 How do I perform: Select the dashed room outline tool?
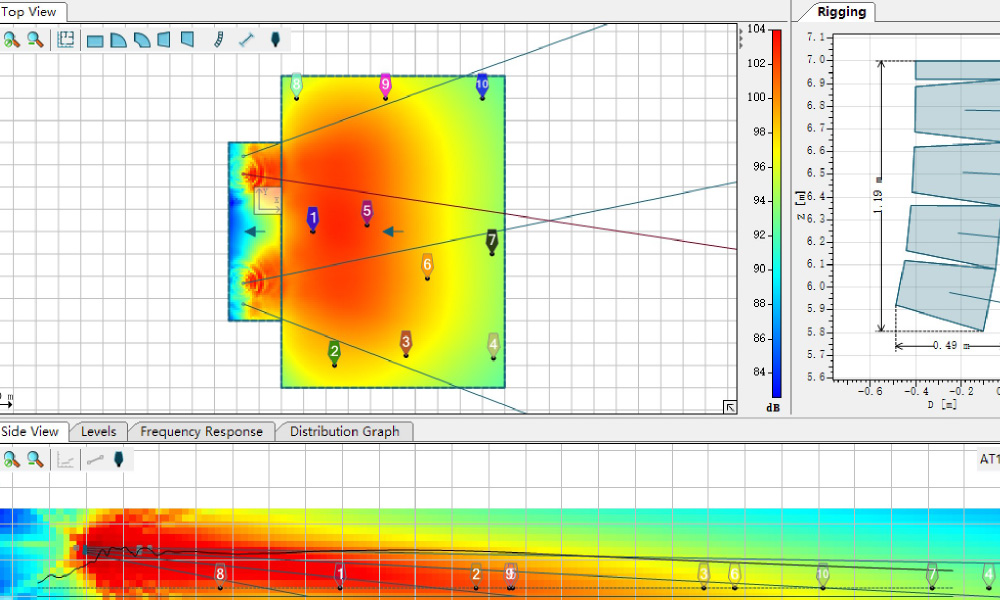coord(66,40)
